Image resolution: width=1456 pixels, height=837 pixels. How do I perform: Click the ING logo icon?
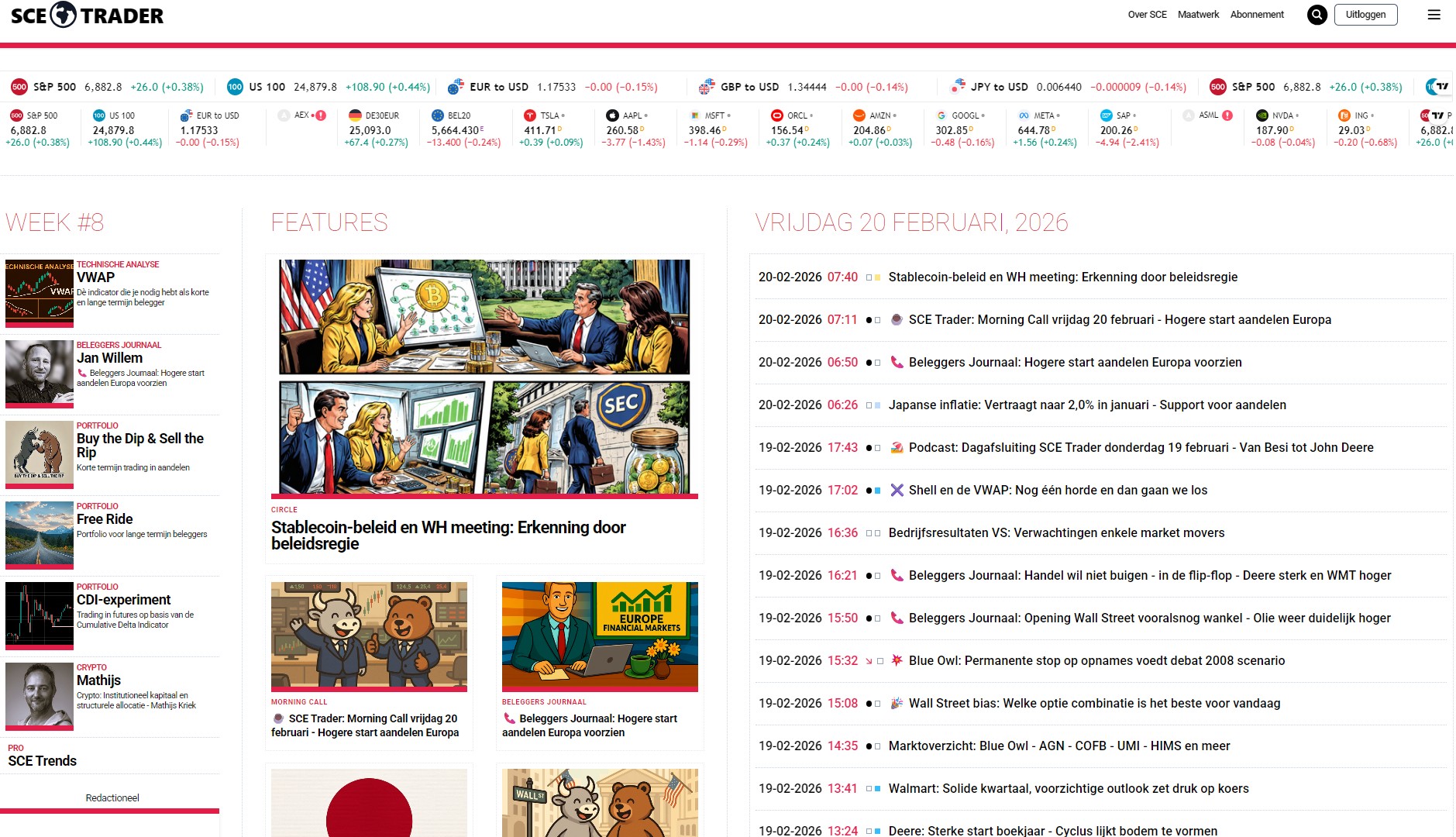[x=1344, y=115]
